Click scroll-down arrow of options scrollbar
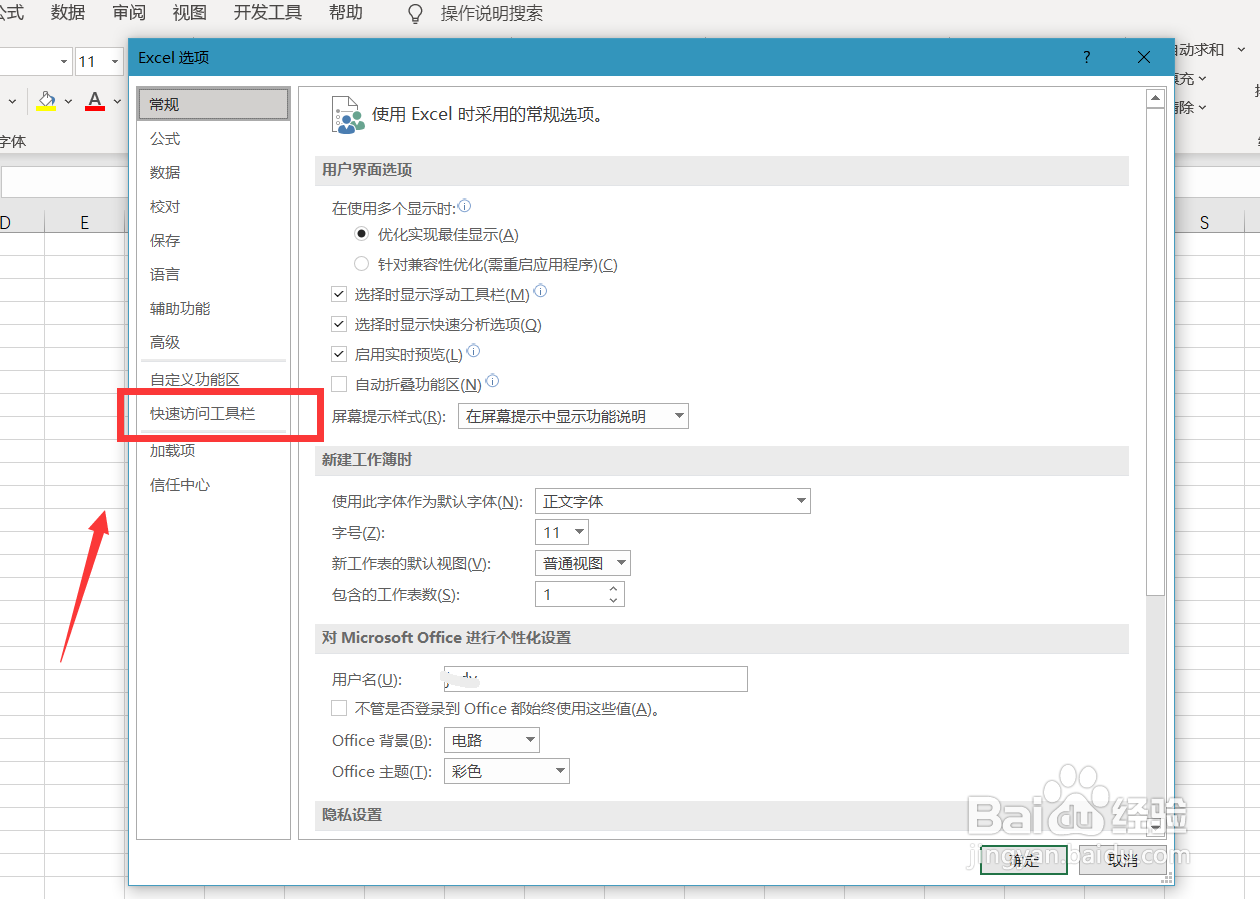 1155,827
